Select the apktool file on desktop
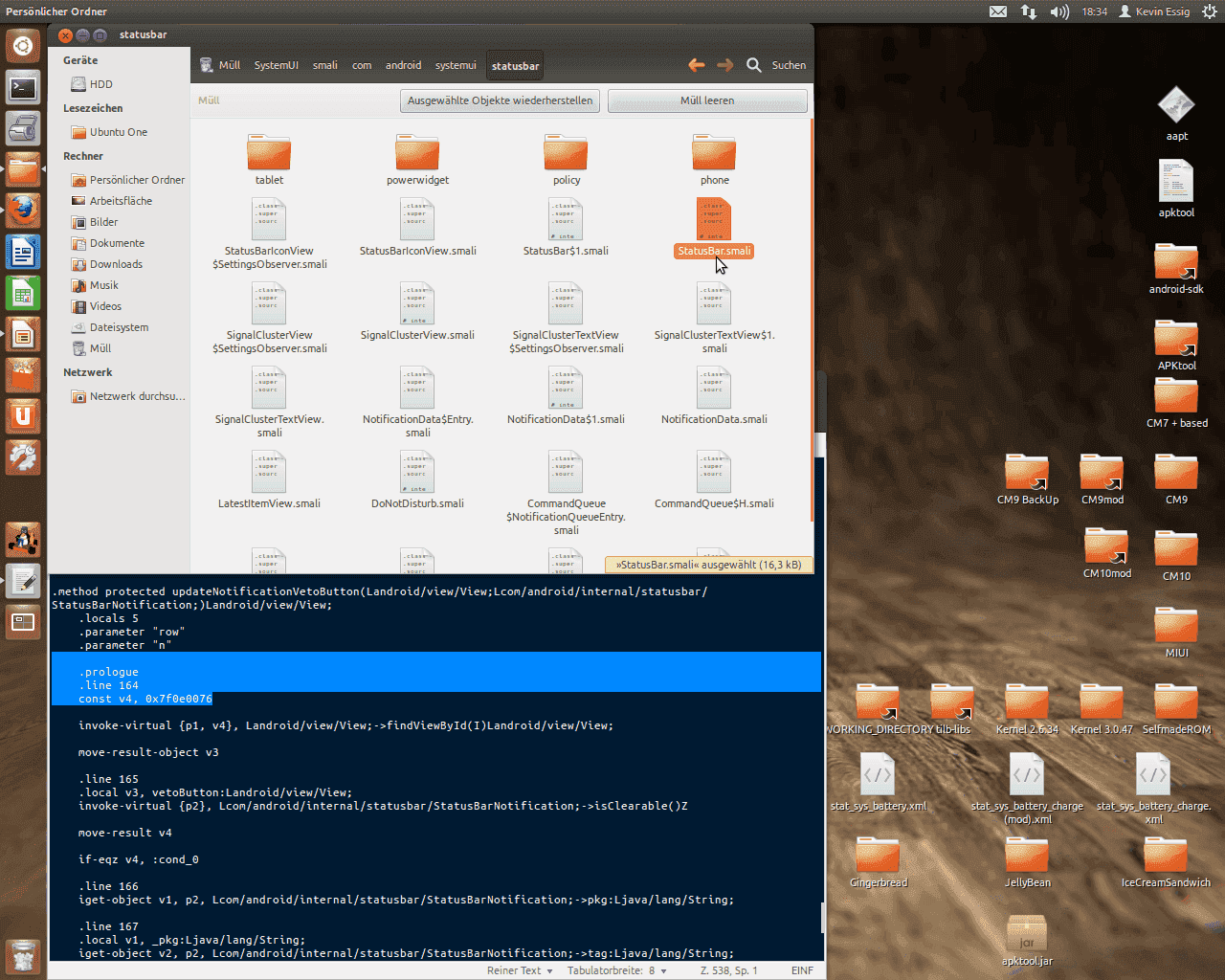The width and height of the screenshot is (1225, 980). 1176,189
